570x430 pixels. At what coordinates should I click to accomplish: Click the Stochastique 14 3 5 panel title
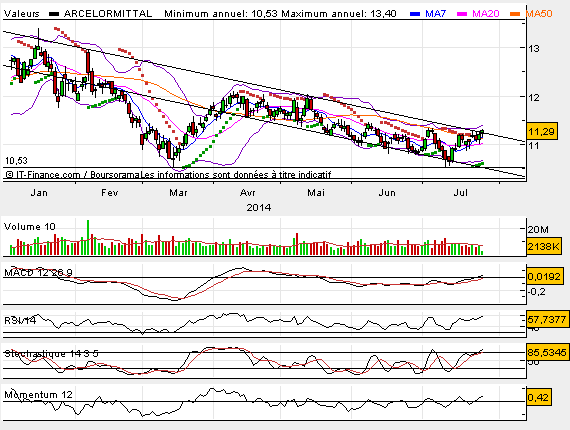click(51, 353)
